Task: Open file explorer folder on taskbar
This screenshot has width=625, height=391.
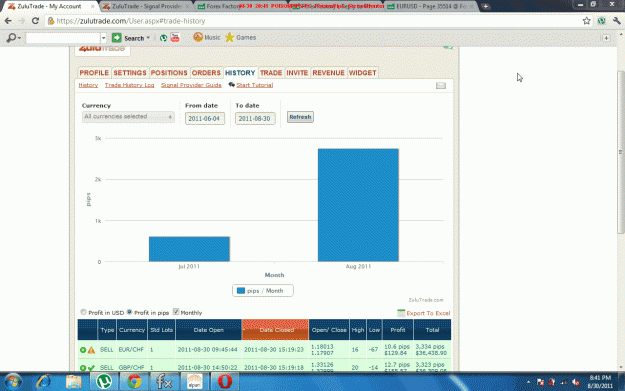Action: click(x=74, y=382)
